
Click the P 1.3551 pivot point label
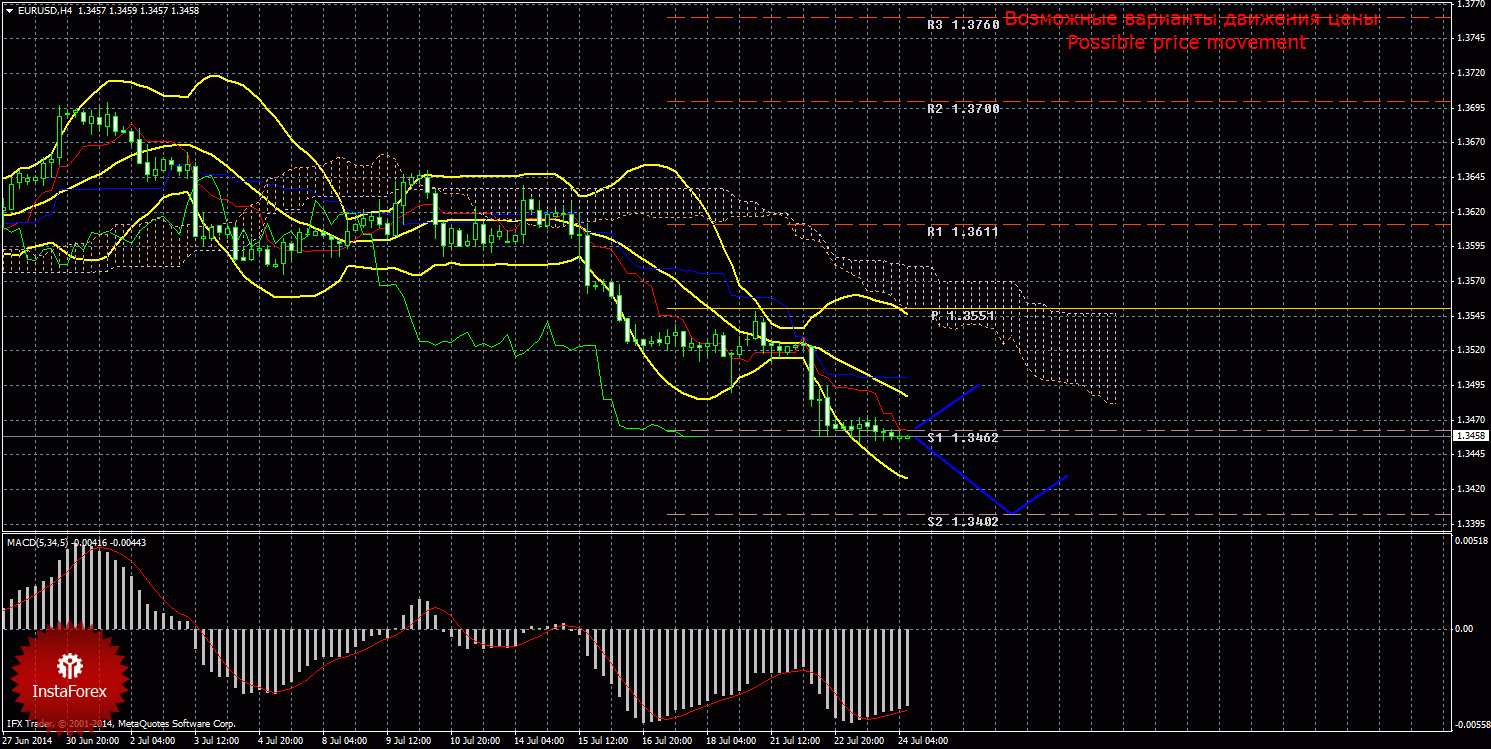coord(962,316)
